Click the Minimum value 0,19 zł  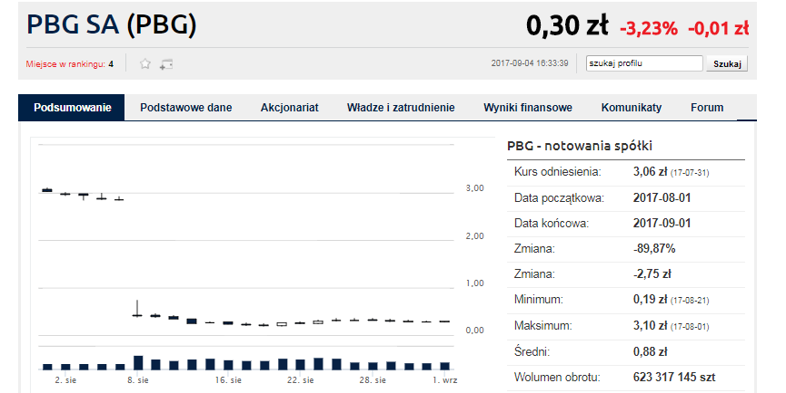pos(650,300)
